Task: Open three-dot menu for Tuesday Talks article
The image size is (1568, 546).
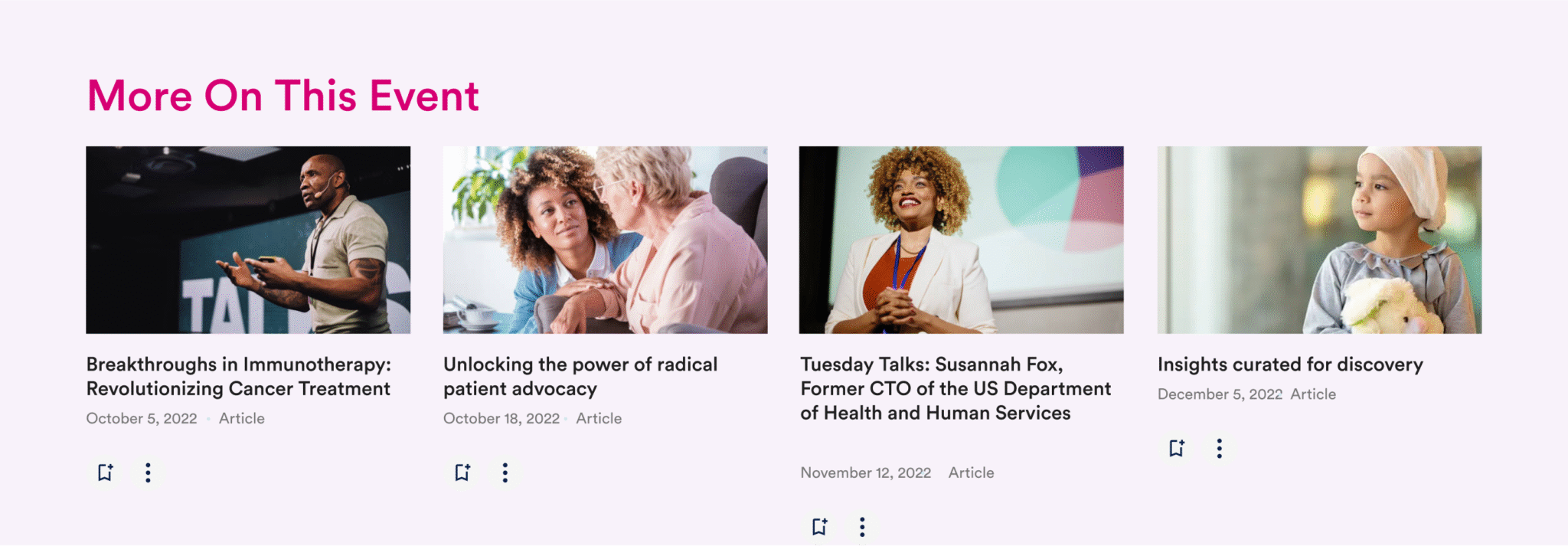Action: point(862,526)
